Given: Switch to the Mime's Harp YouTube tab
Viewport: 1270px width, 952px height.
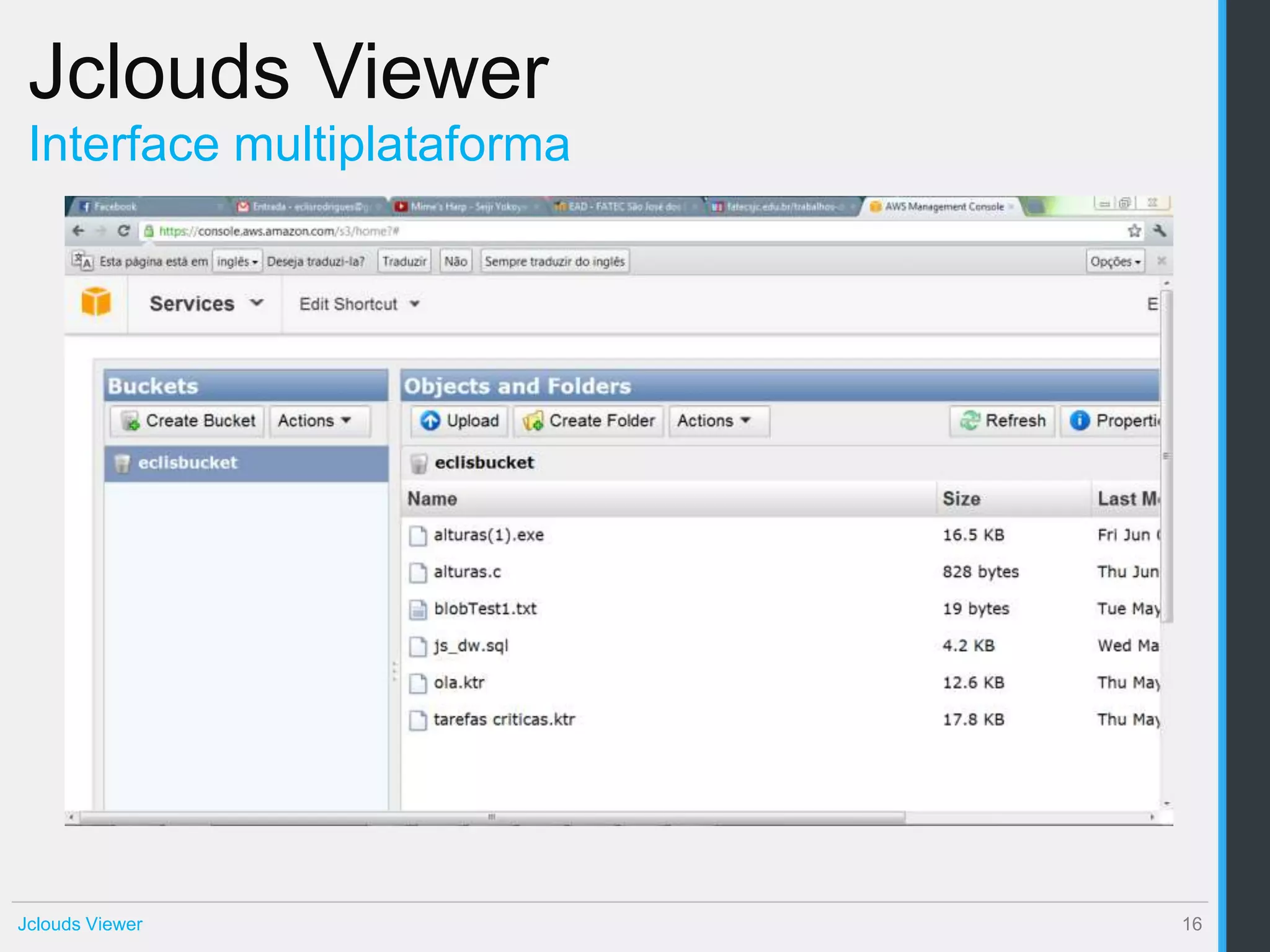Looking at the screenshot, I should coord(467,206).
